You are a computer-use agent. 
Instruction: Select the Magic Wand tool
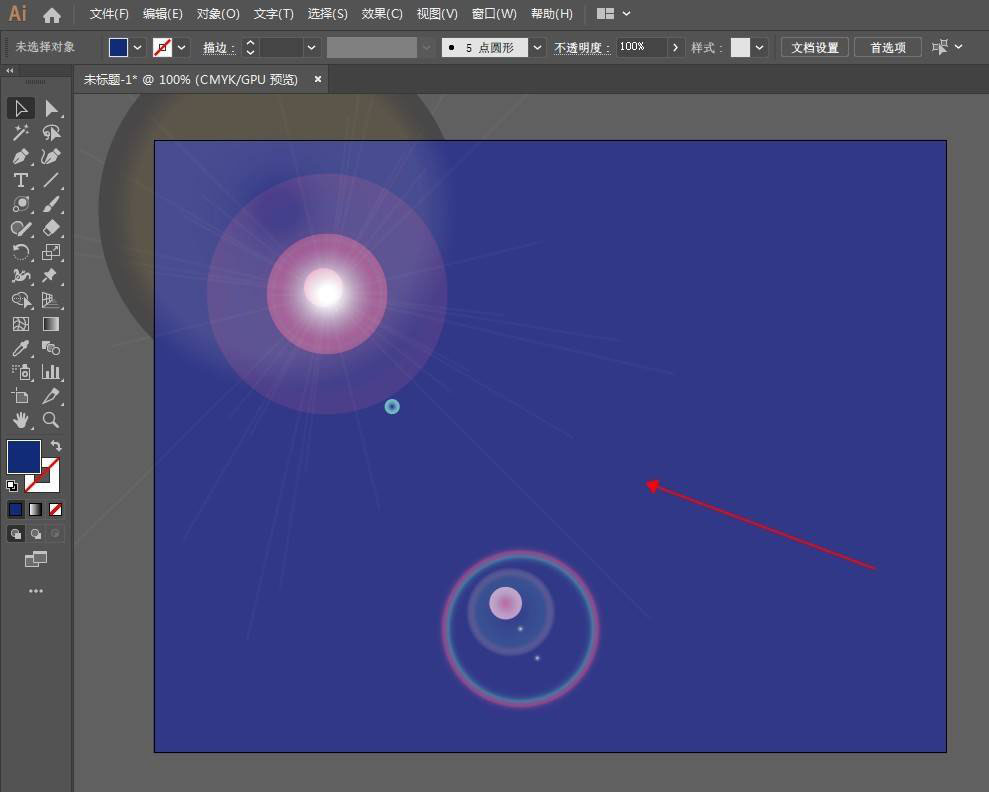pos(21,132)
